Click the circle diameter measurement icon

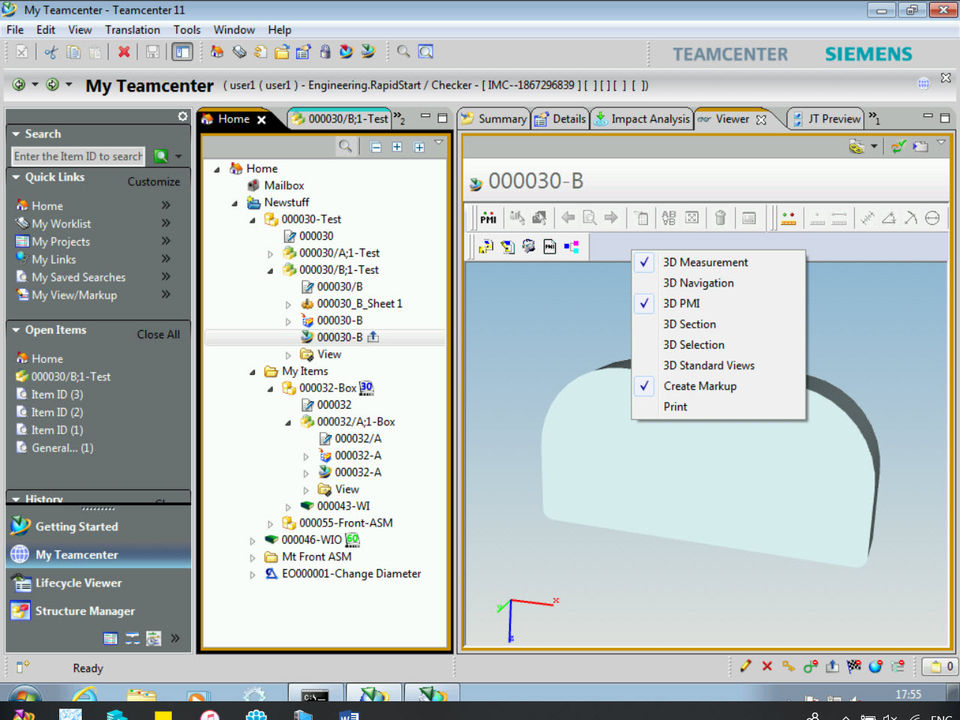(x=932, y=218)
